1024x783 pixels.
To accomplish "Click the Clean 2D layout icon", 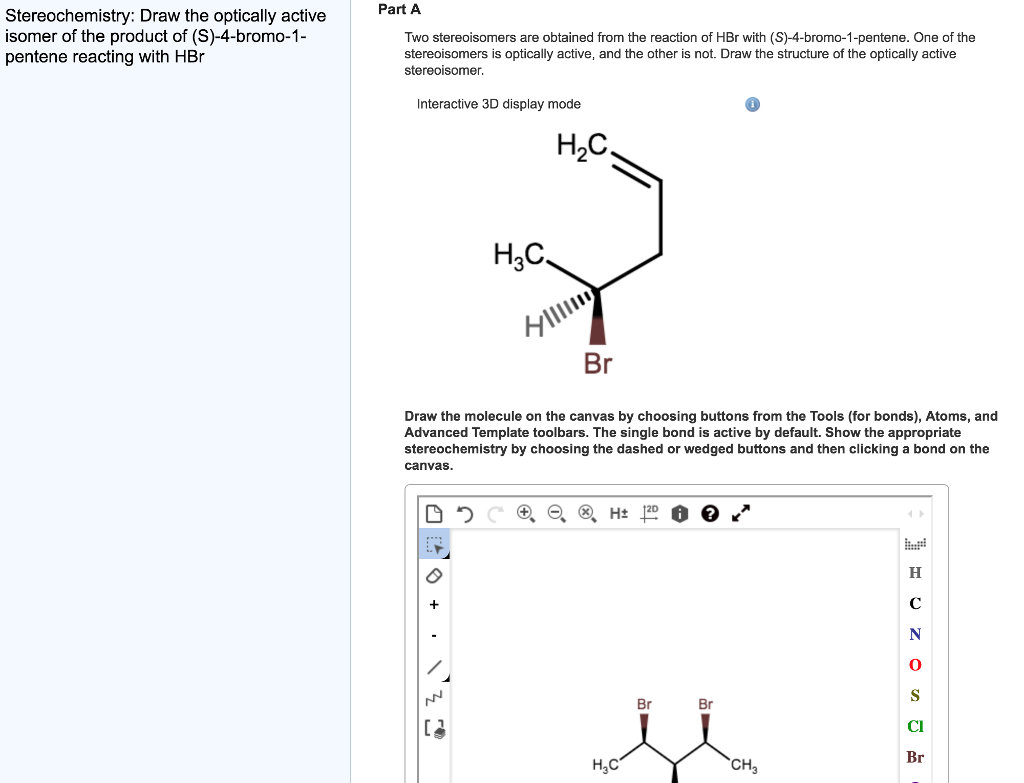I will point(649,513).
